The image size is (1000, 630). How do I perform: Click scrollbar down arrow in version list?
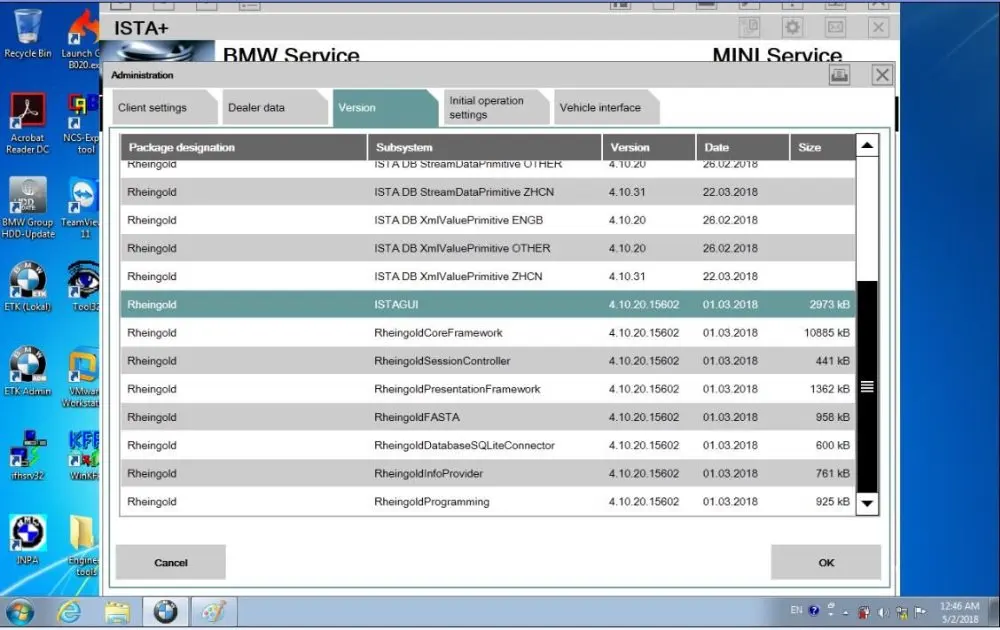pyautogui.click(x=867, y=503)
